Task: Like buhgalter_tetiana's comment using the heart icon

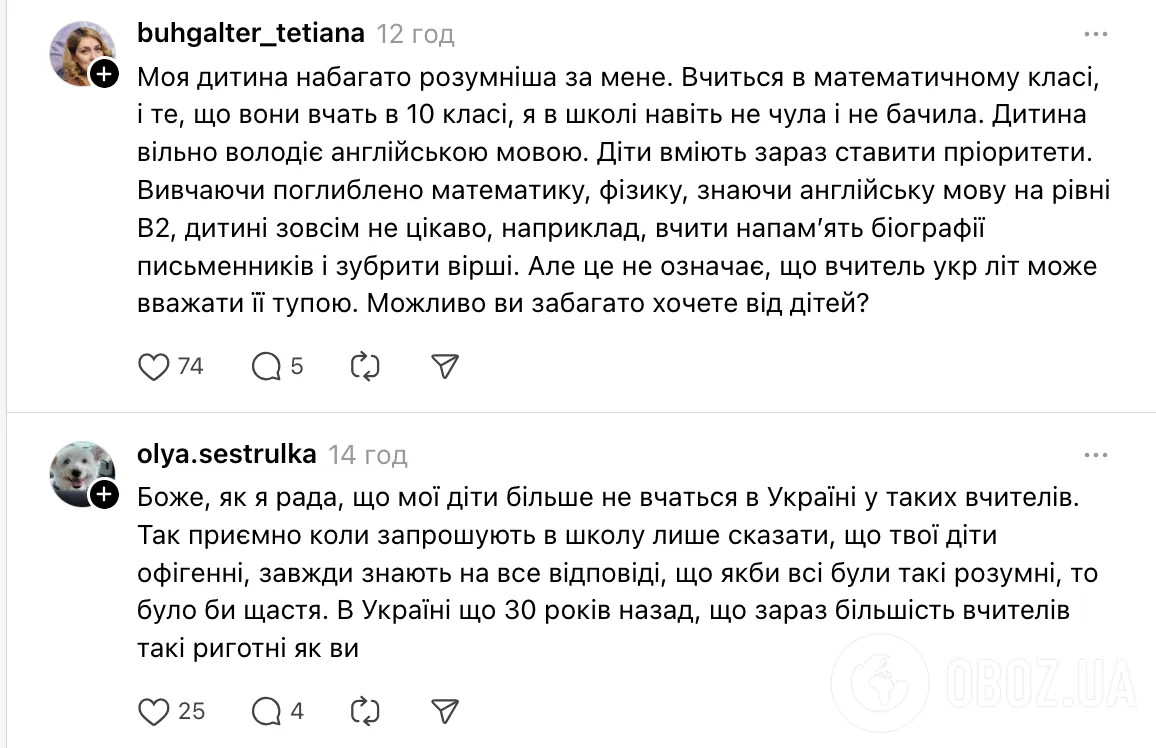Action: point(154,367)
